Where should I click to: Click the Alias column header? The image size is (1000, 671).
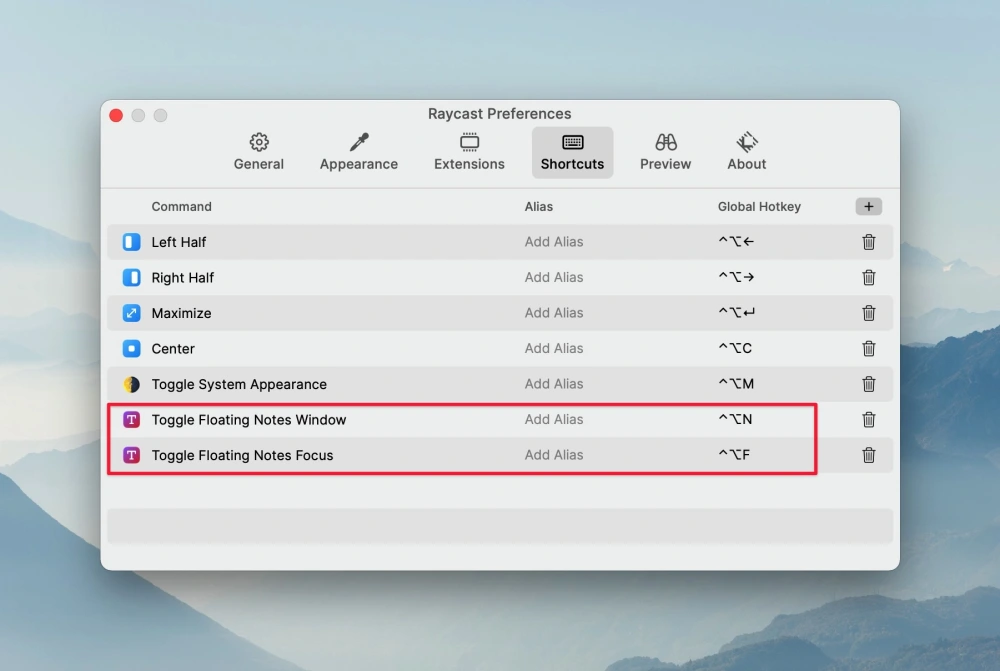(x=539, y=207)
